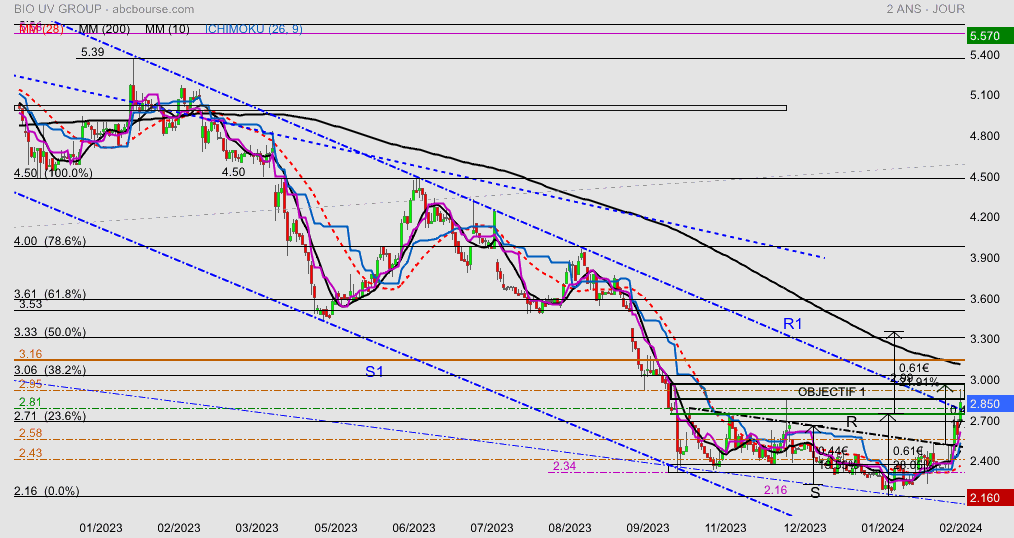
Task: Click the OBJECTIF 1 target label
Action: click(832, 392)
